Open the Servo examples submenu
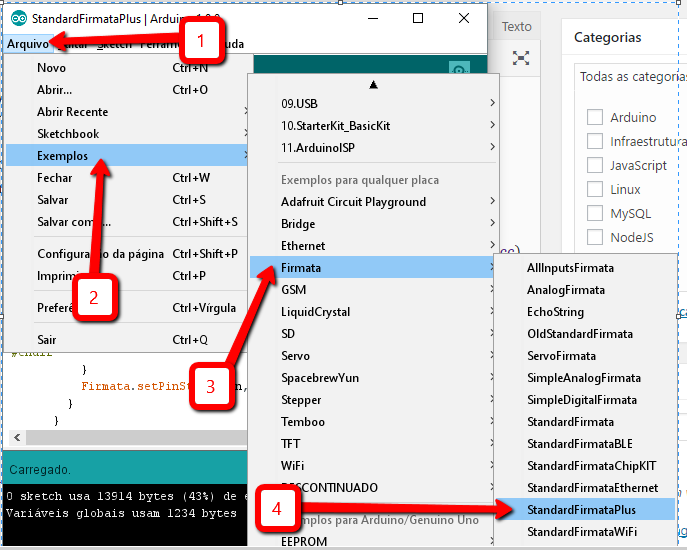Viewport: 687px width, 550px height. pyautogui.click(x=372, y=355)
